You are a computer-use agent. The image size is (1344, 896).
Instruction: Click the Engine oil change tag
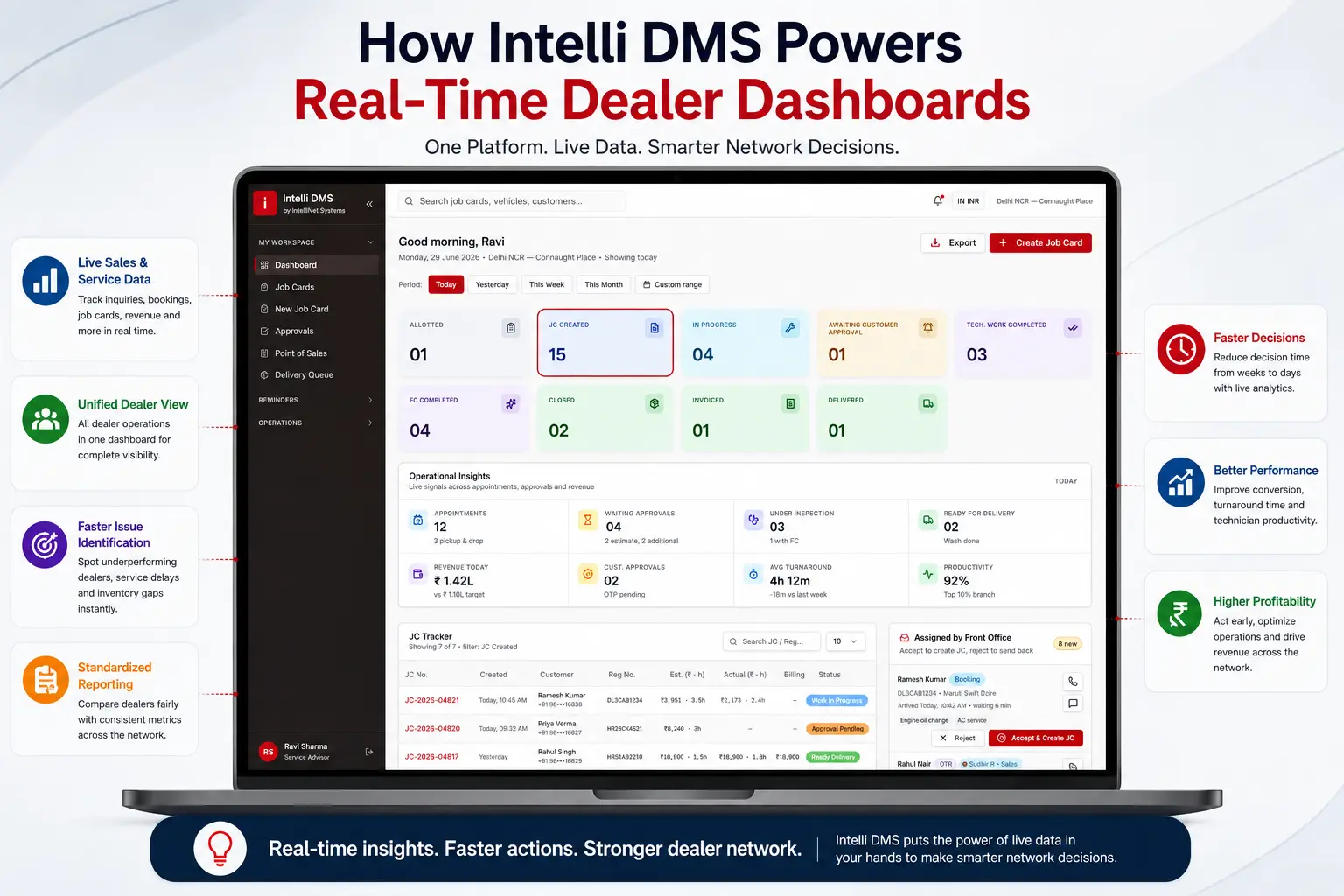[925, 720]
